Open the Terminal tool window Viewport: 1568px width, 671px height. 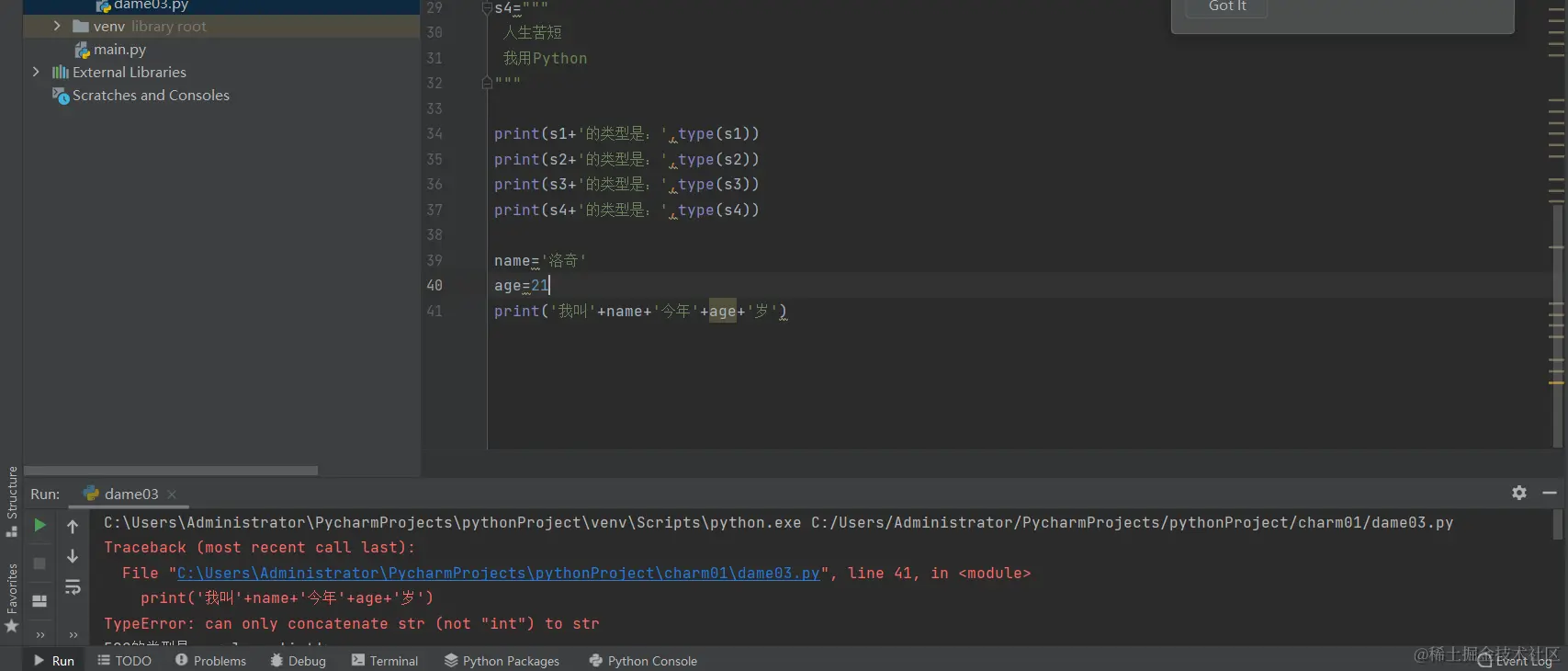(x=385, y=660)
